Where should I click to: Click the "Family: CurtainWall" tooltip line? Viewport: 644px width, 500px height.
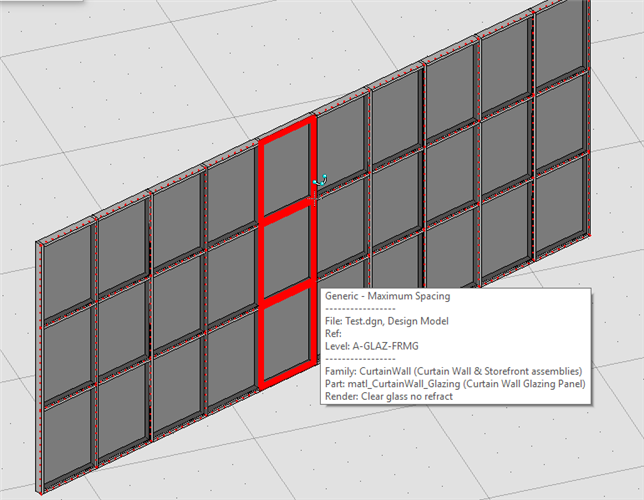(453, 371)
